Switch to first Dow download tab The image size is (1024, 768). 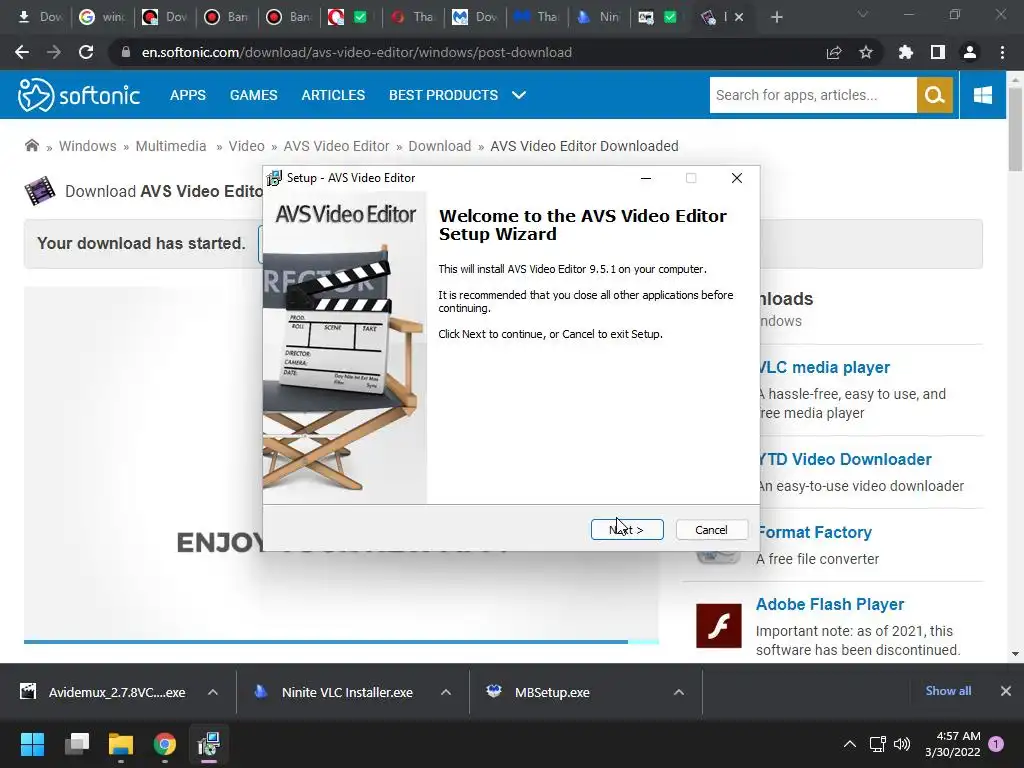point(38,17)
